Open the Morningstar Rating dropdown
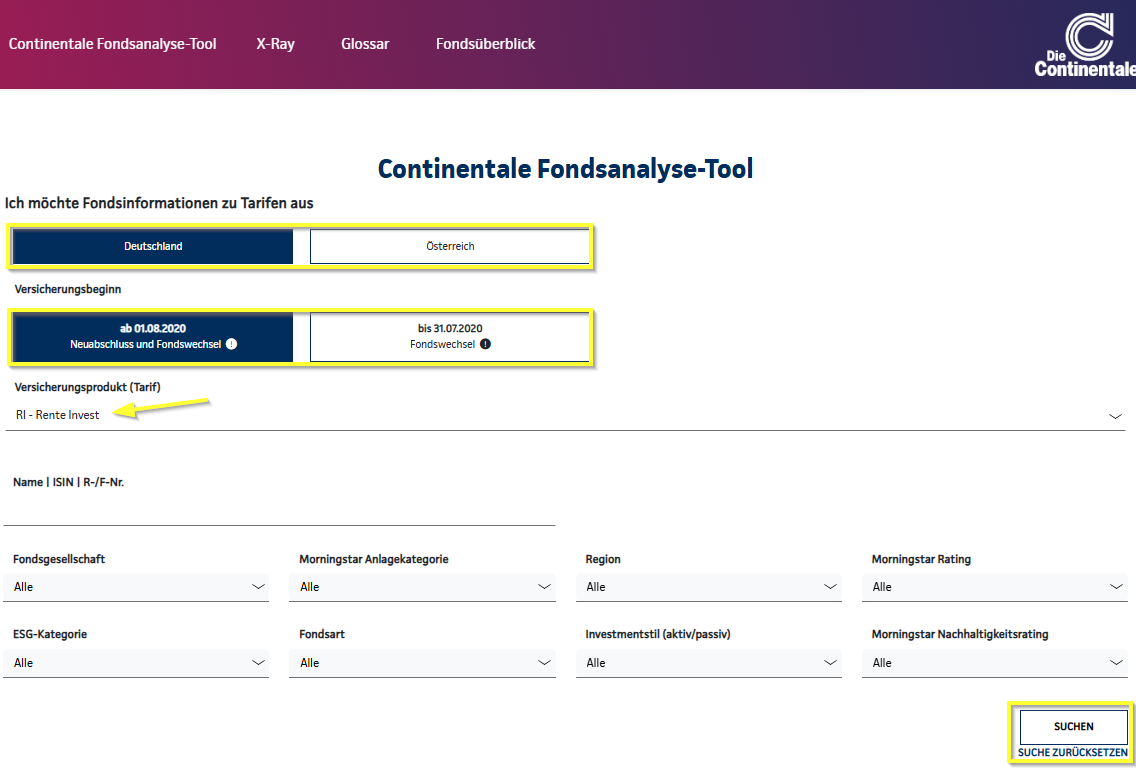 [x=995, y=587]
